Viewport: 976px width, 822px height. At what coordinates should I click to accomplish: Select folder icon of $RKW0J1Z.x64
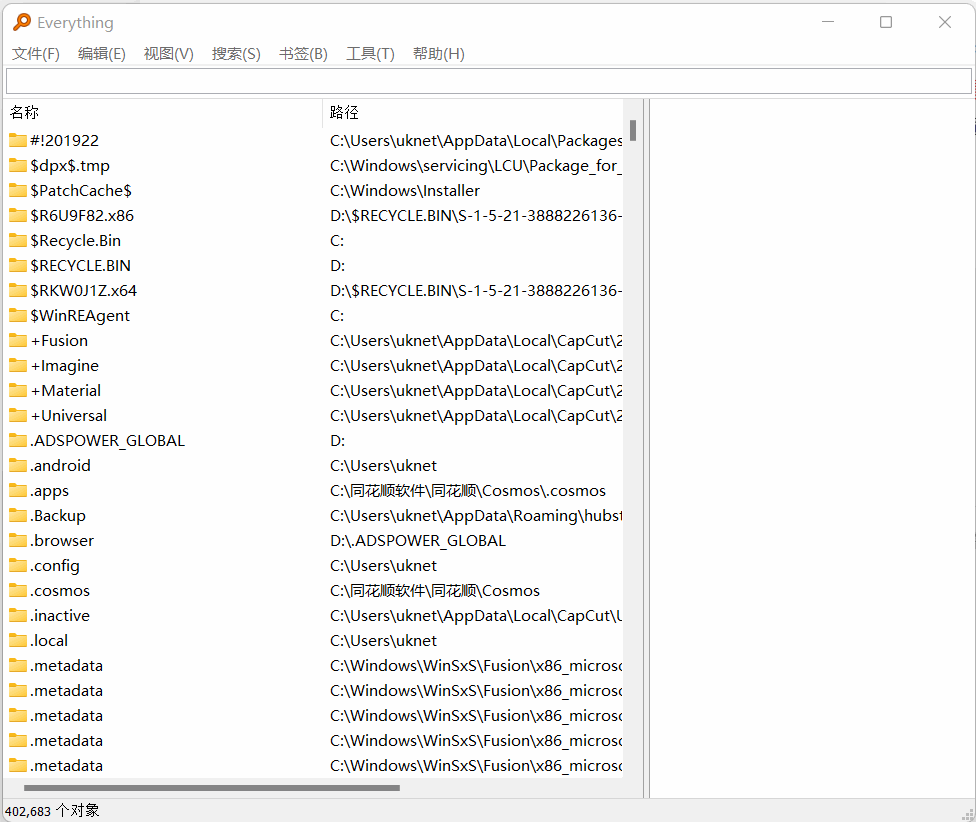[x=18, y=291]
